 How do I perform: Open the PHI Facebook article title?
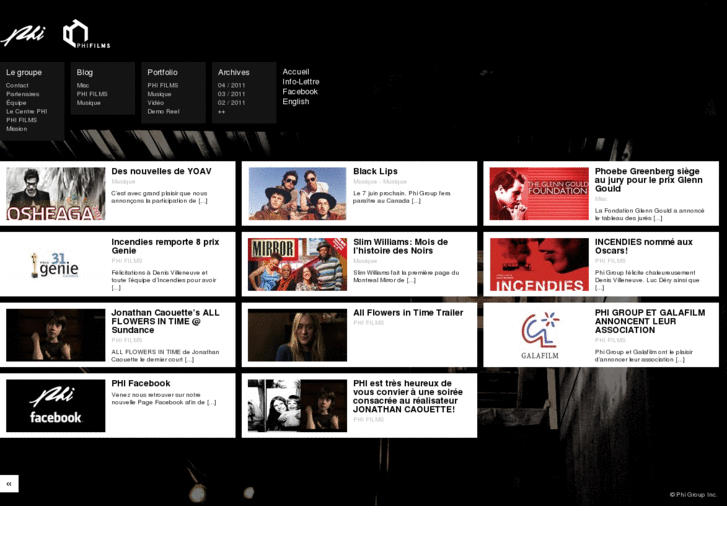click(x=140, y=383)
